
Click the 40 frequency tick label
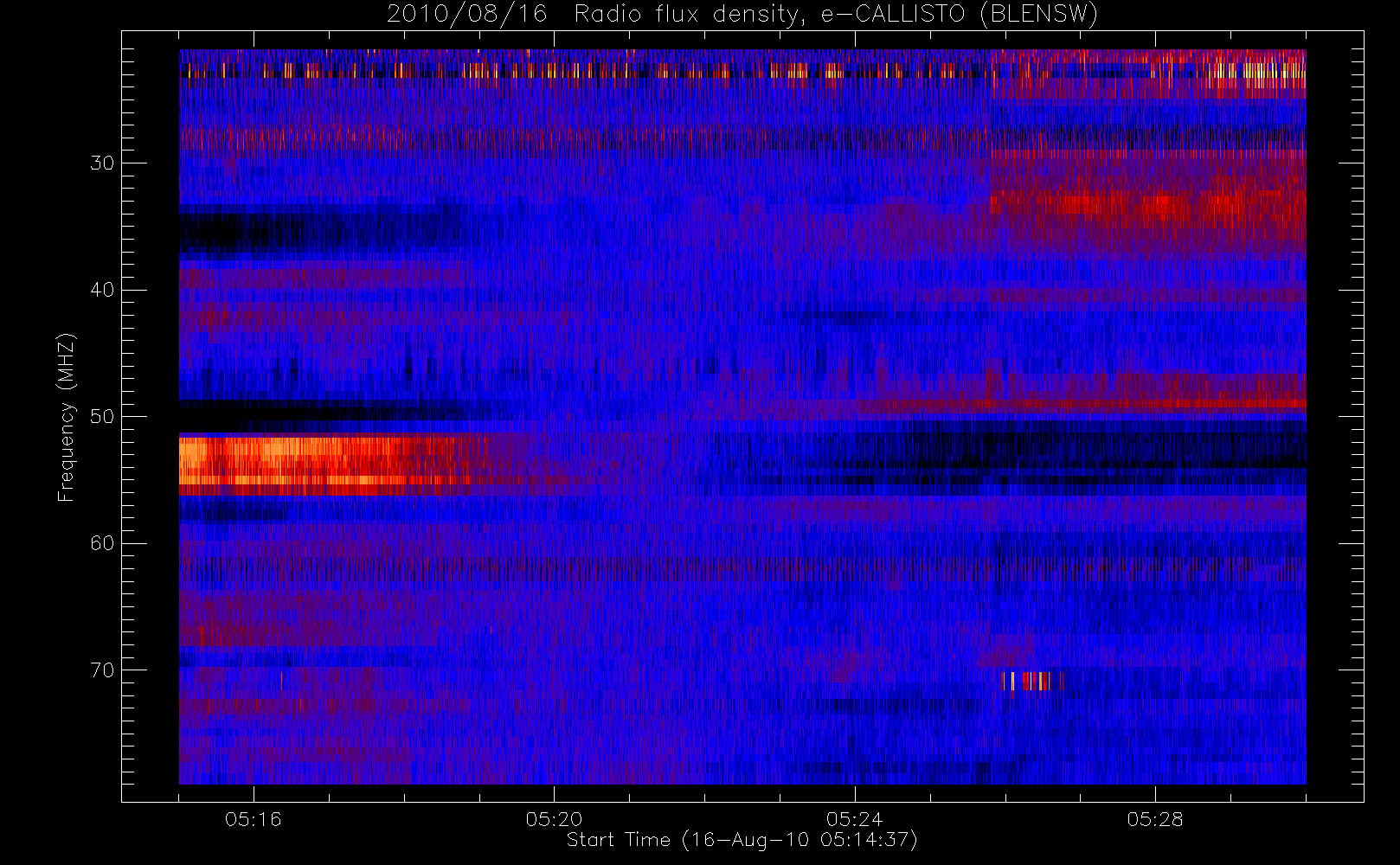click(102, 290)
